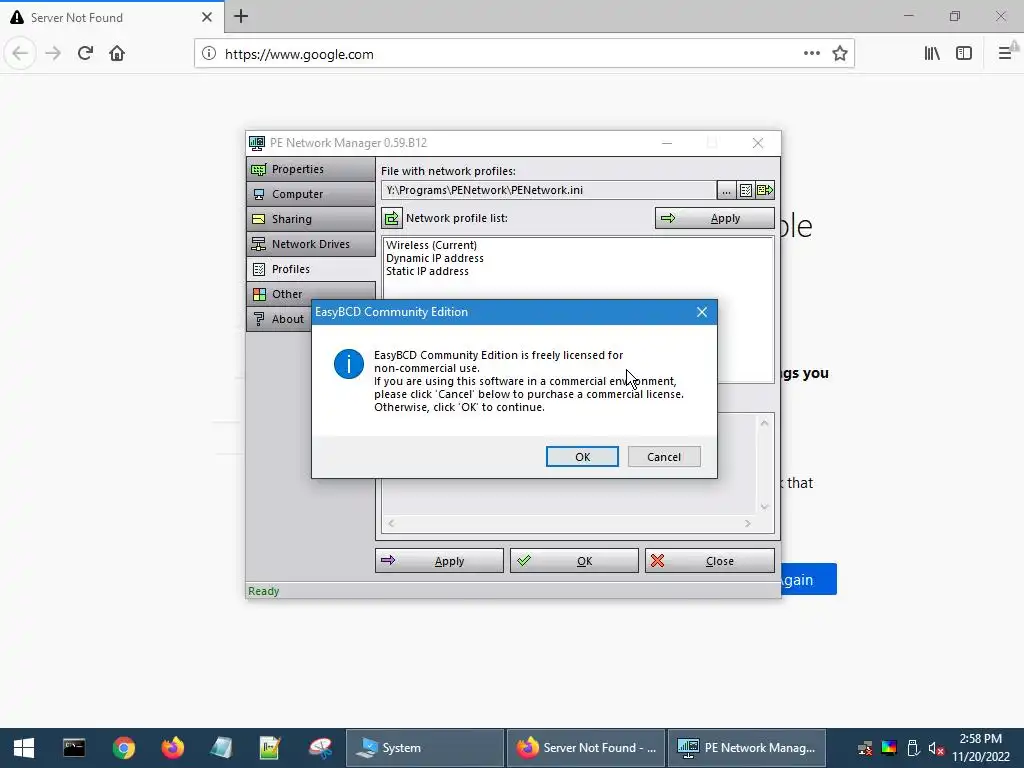Go to Firefox home page

point(117,54)
